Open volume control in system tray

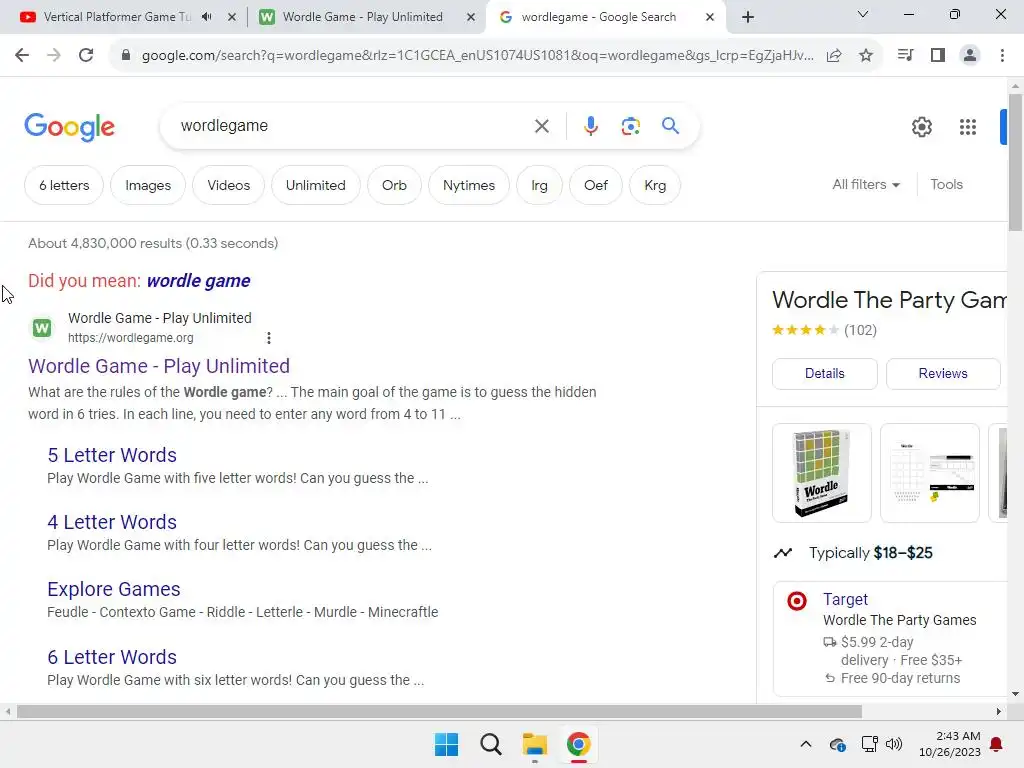[894, 744]
